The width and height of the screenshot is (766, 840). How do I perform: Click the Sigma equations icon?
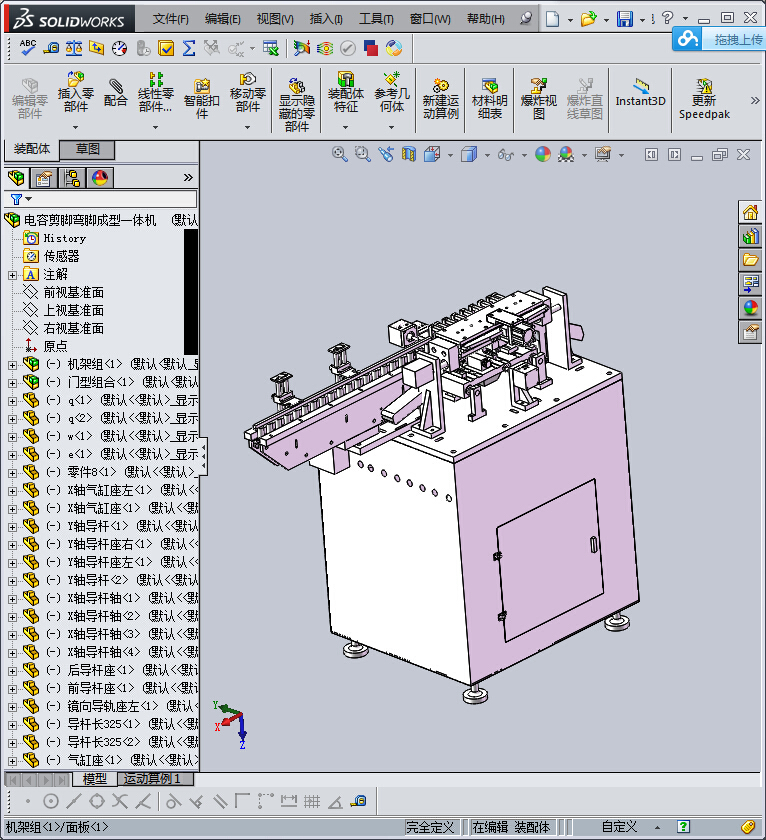click(189, 48)
